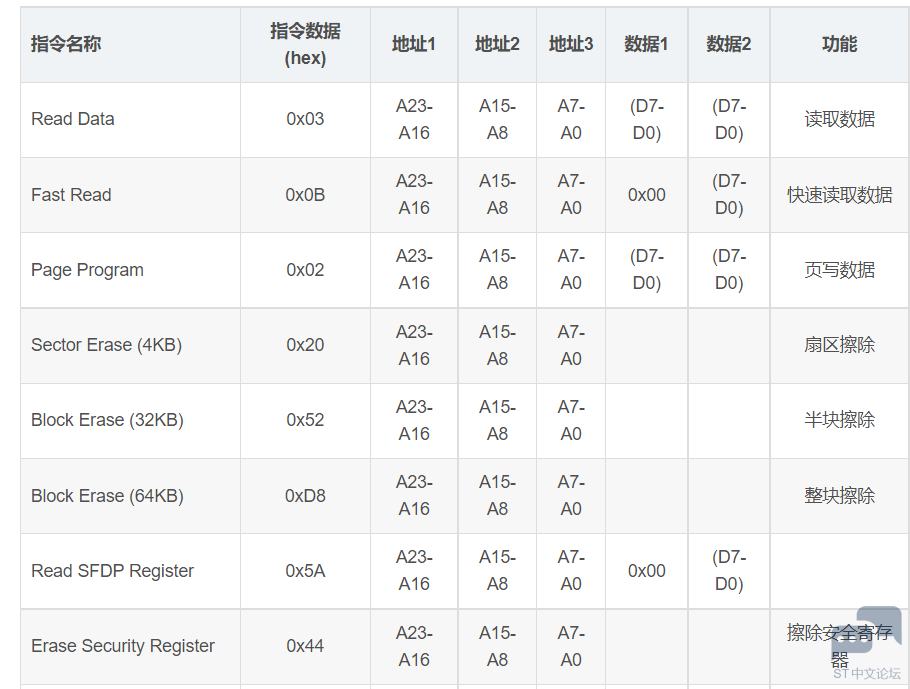This screenshot has height=689, width=910.
Task: Click the 地址1 column header
Action: (x=414, y=44)
